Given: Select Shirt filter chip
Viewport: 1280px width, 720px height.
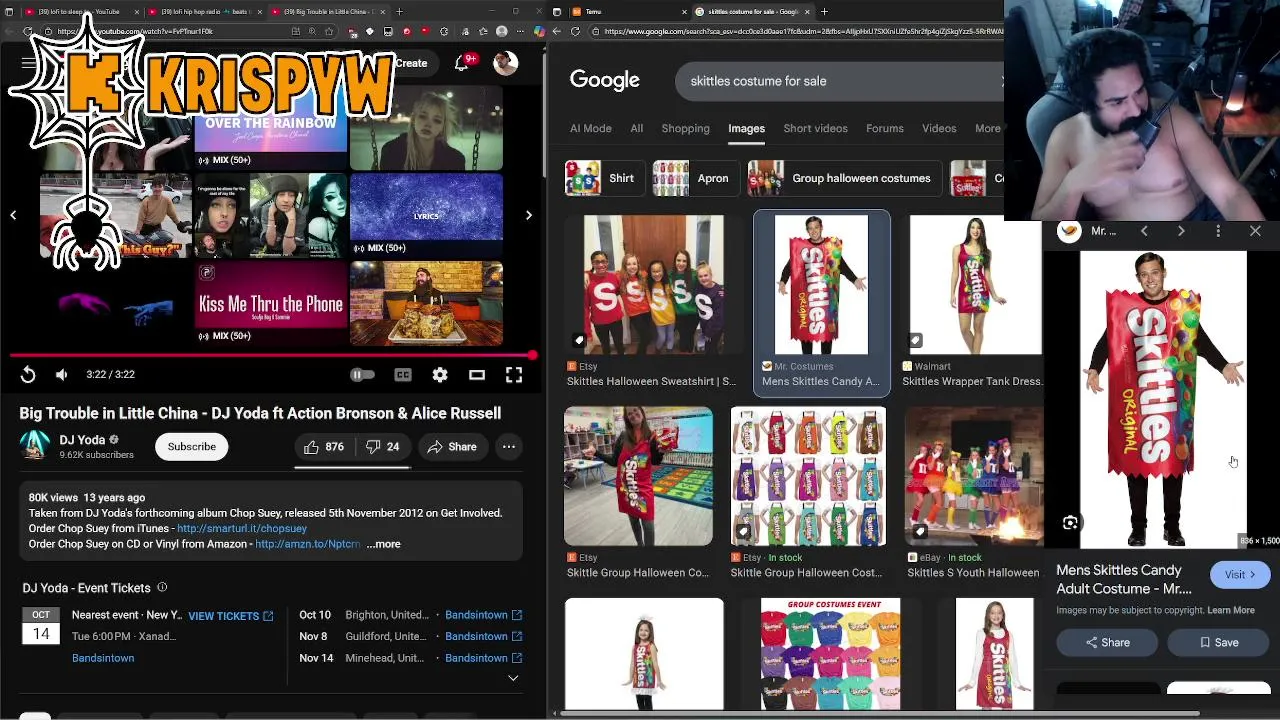Looking at the screenshot, I should (603, 178).
